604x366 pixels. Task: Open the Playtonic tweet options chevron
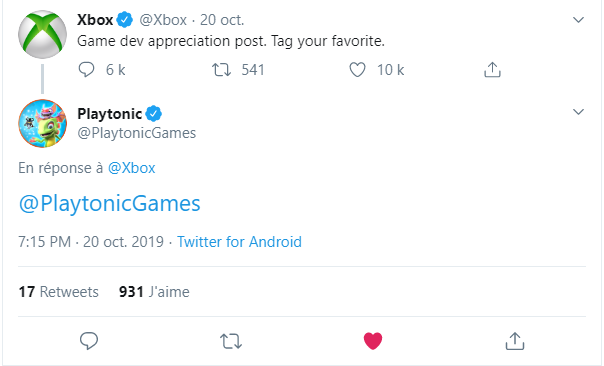(579, 112)
